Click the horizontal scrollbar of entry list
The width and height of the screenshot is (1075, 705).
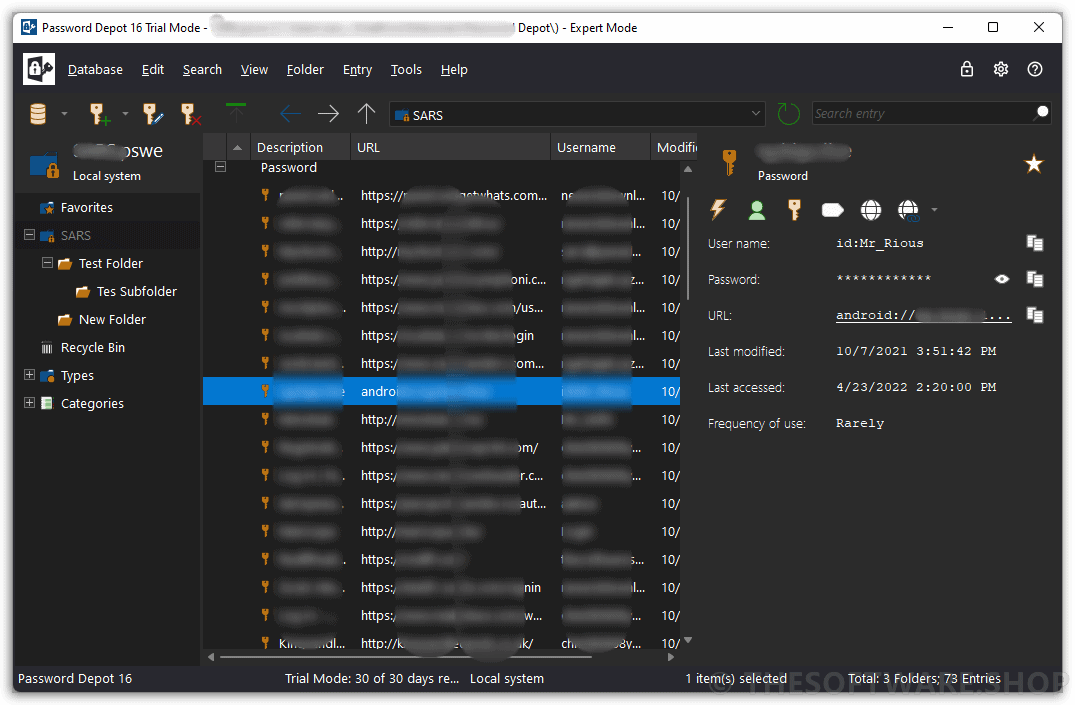coord(405,657)
